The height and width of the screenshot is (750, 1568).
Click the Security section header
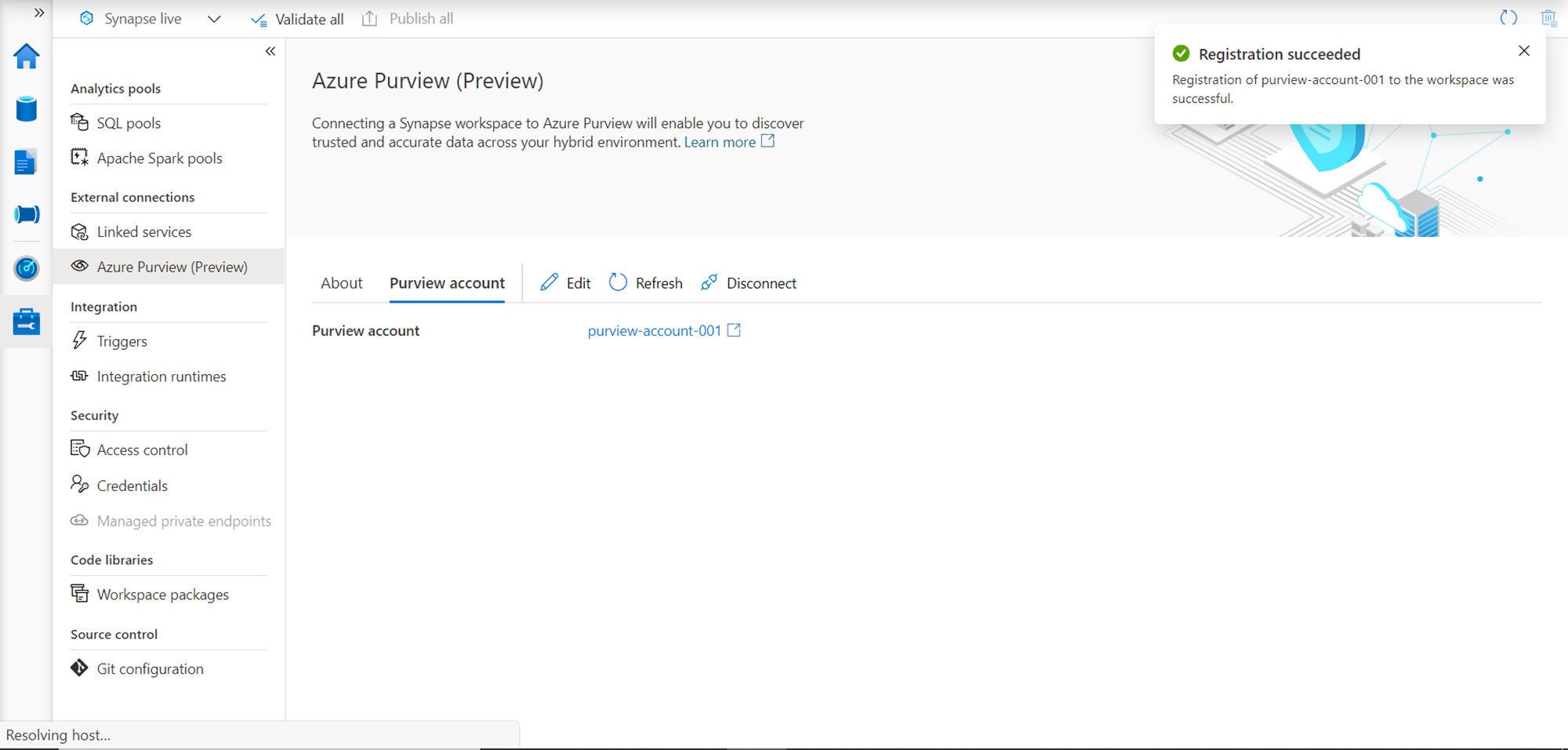tap(94, 416)
